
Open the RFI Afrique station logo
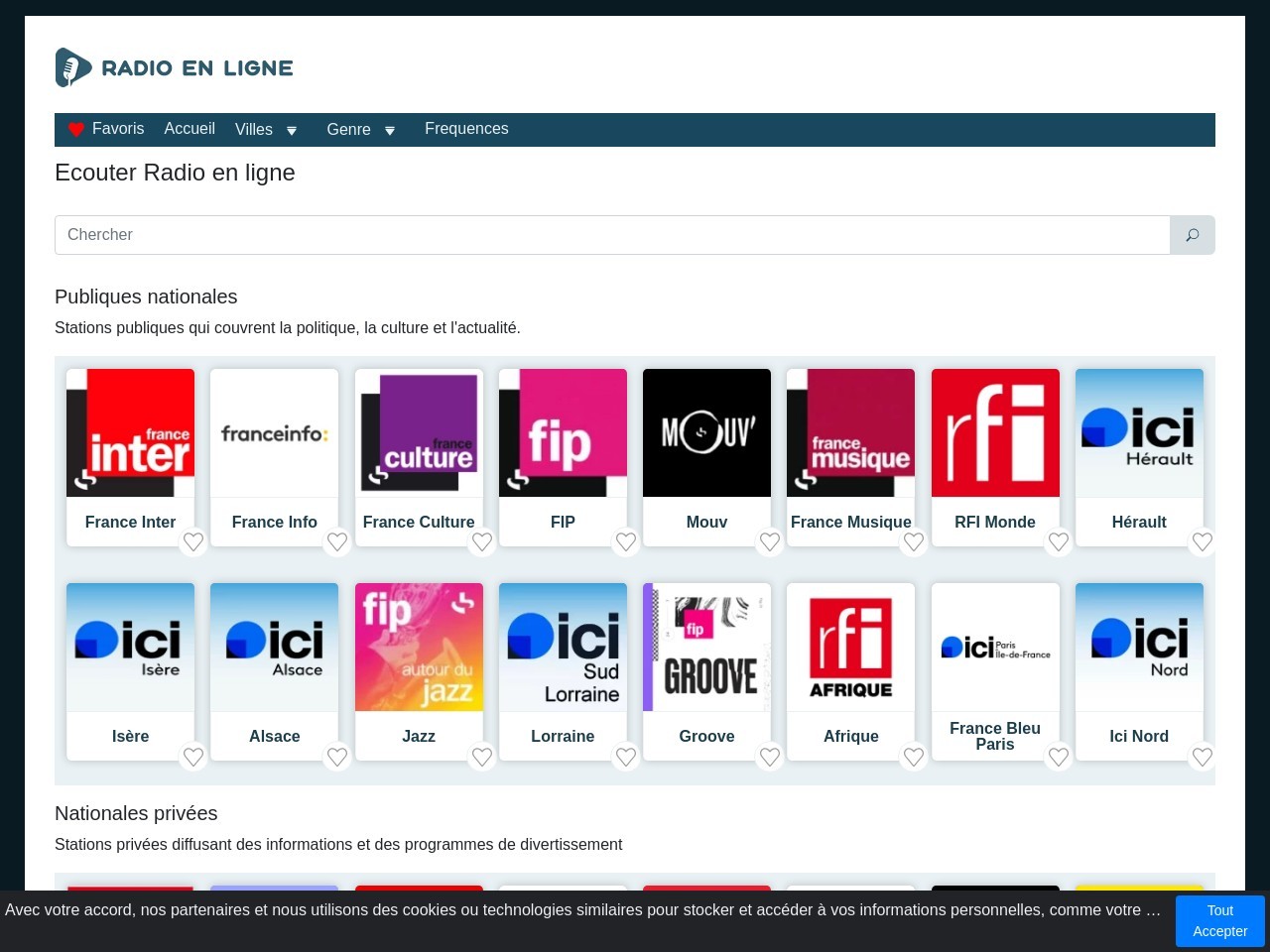coord(851,647)
